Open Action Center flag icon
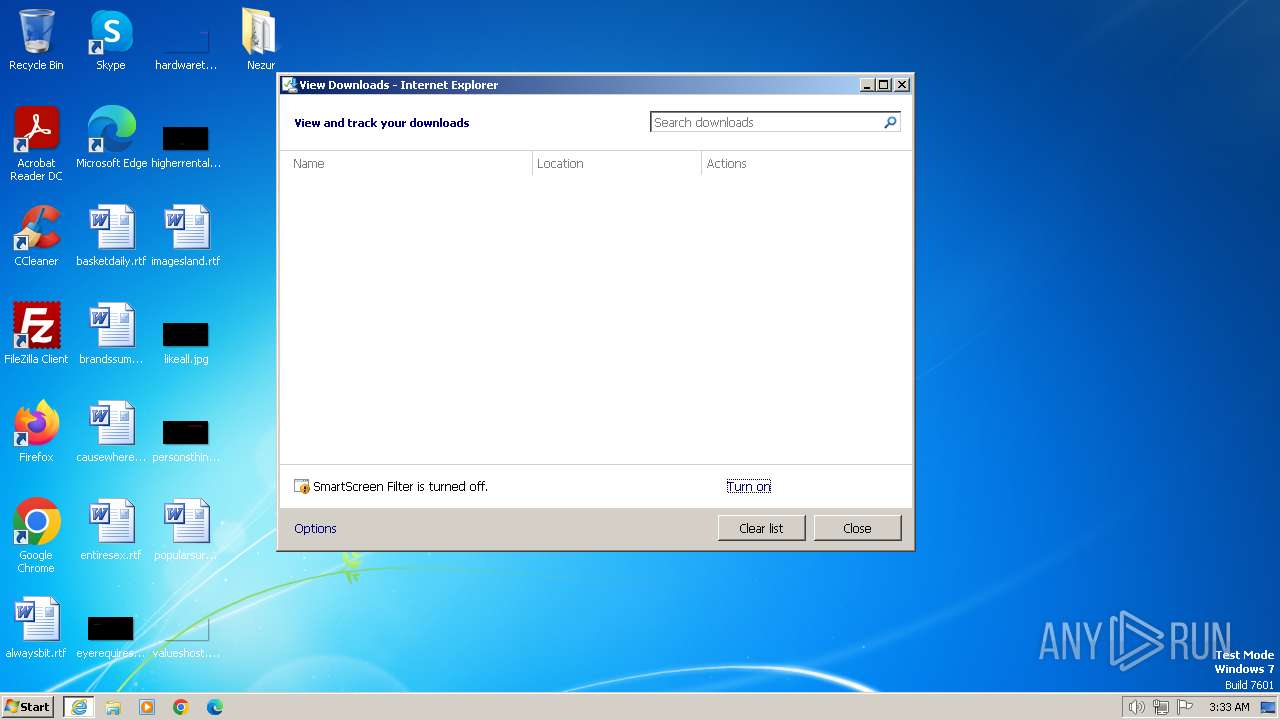The image size is (1280, 720). pos(1185,707)
